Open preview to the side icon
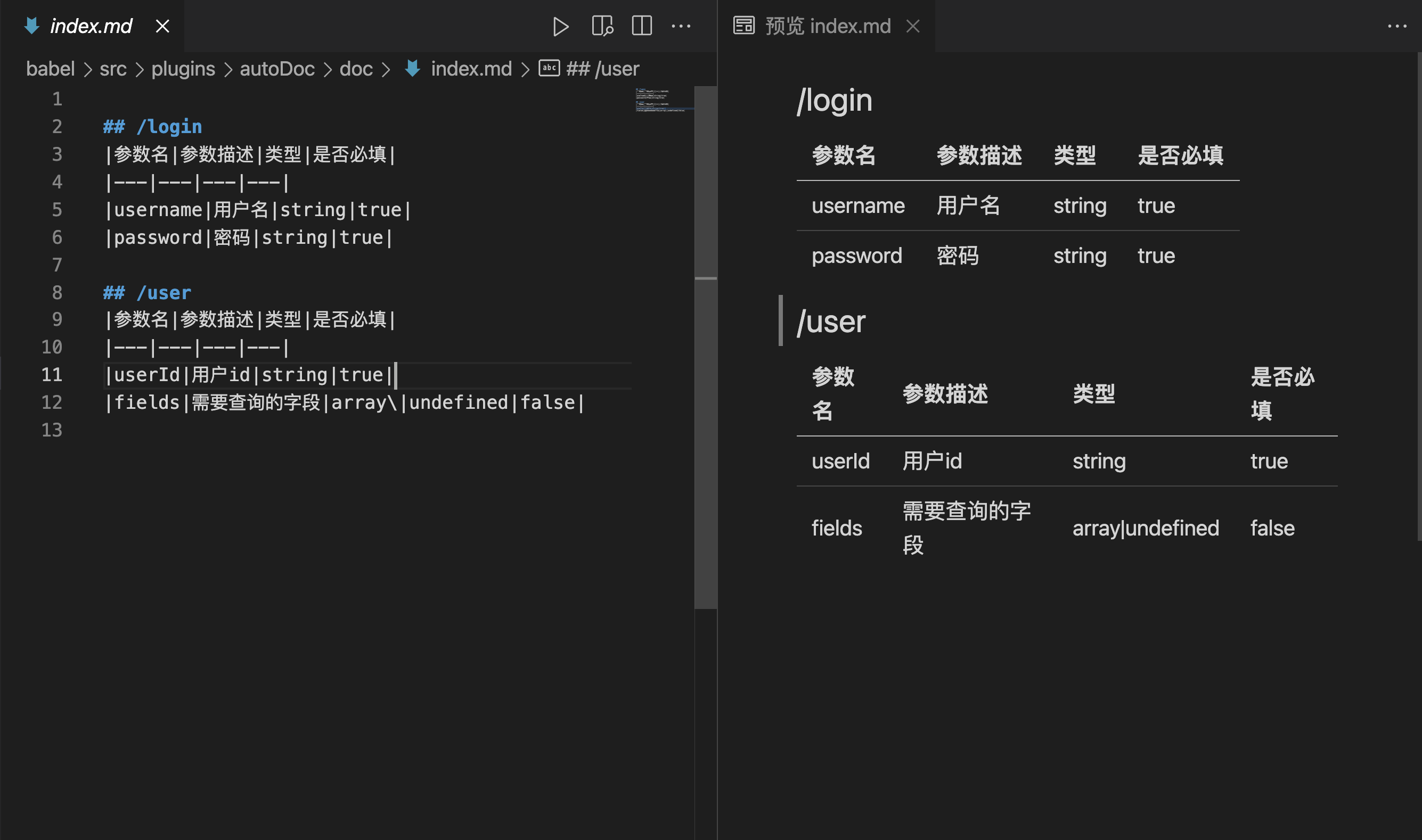1422x840 pixels. tap(602, 26)
